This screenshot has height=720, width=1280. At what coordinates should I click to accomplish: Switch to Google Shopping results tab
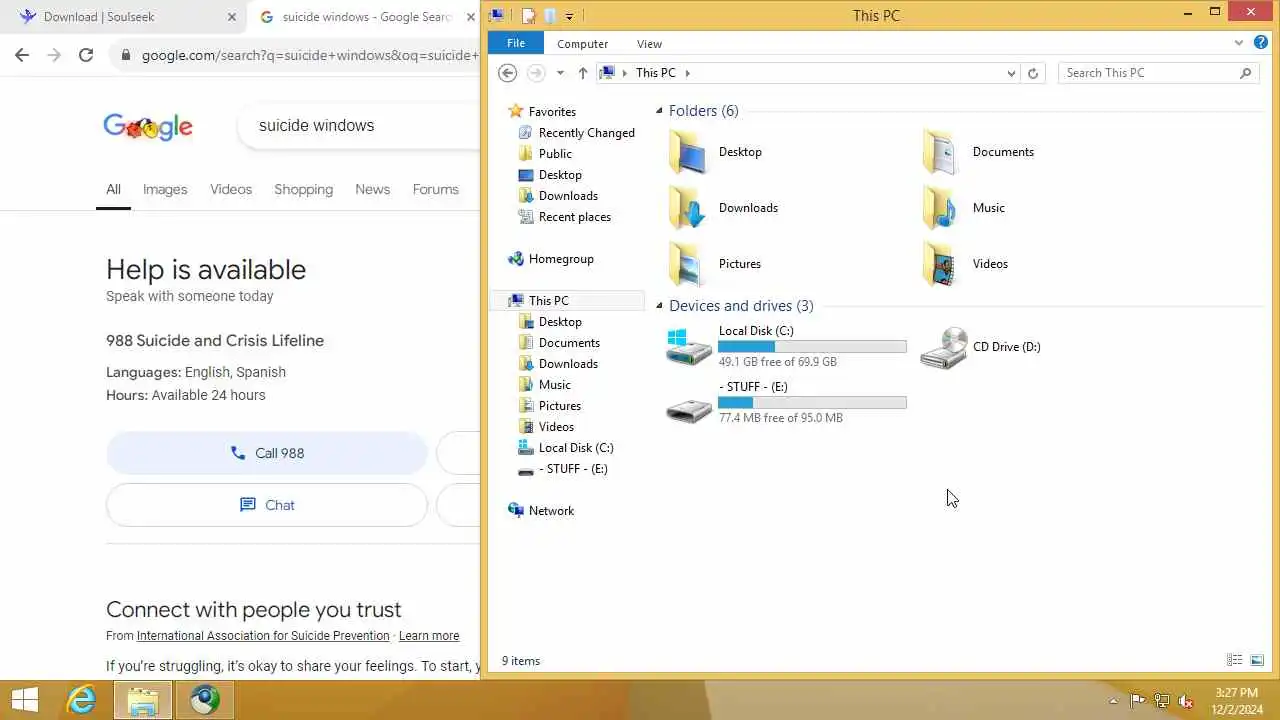[x=303, y=189]
